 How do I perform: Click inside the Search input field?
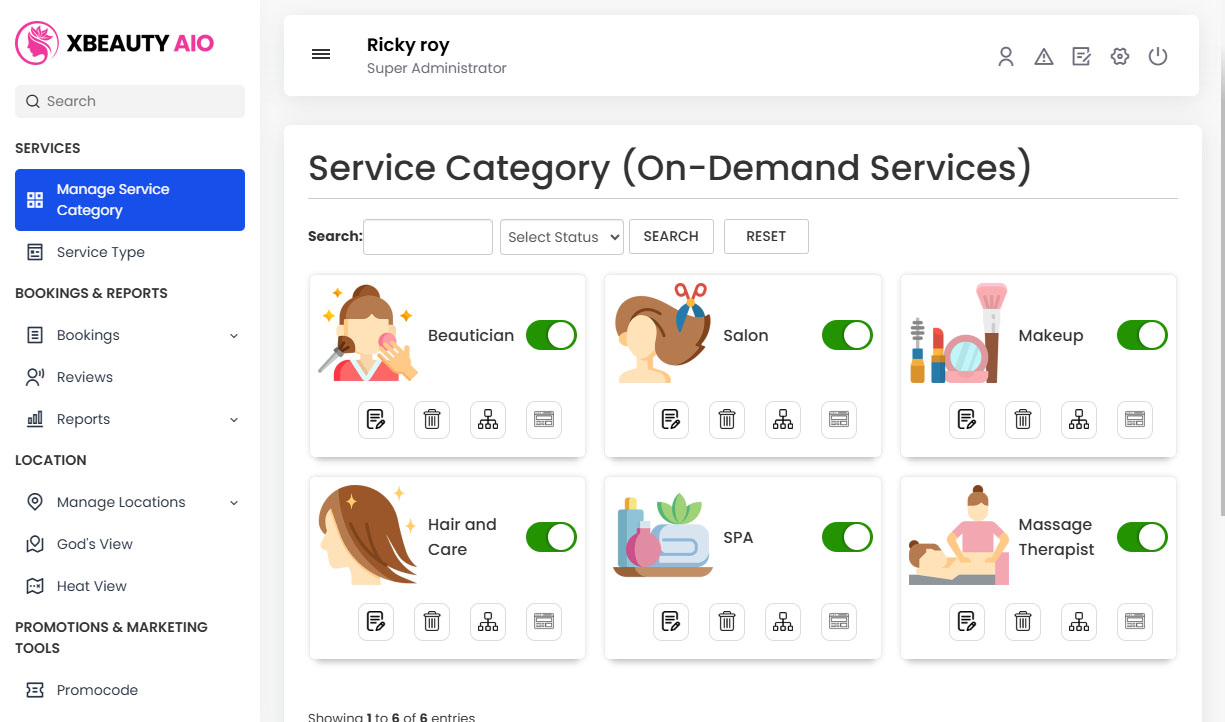pos(427,237)
